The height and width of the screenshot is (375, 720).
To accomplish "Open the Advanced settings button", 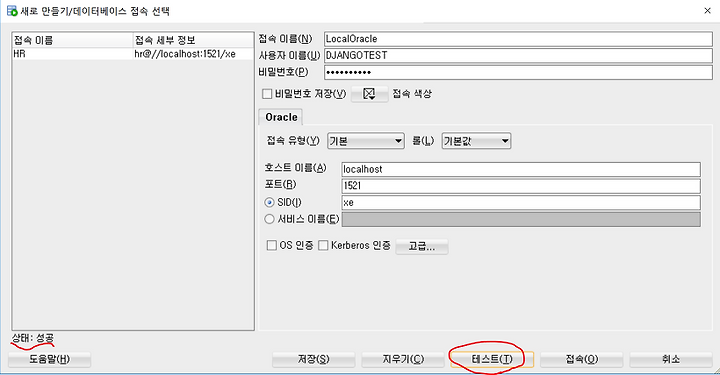I will 422,246.
